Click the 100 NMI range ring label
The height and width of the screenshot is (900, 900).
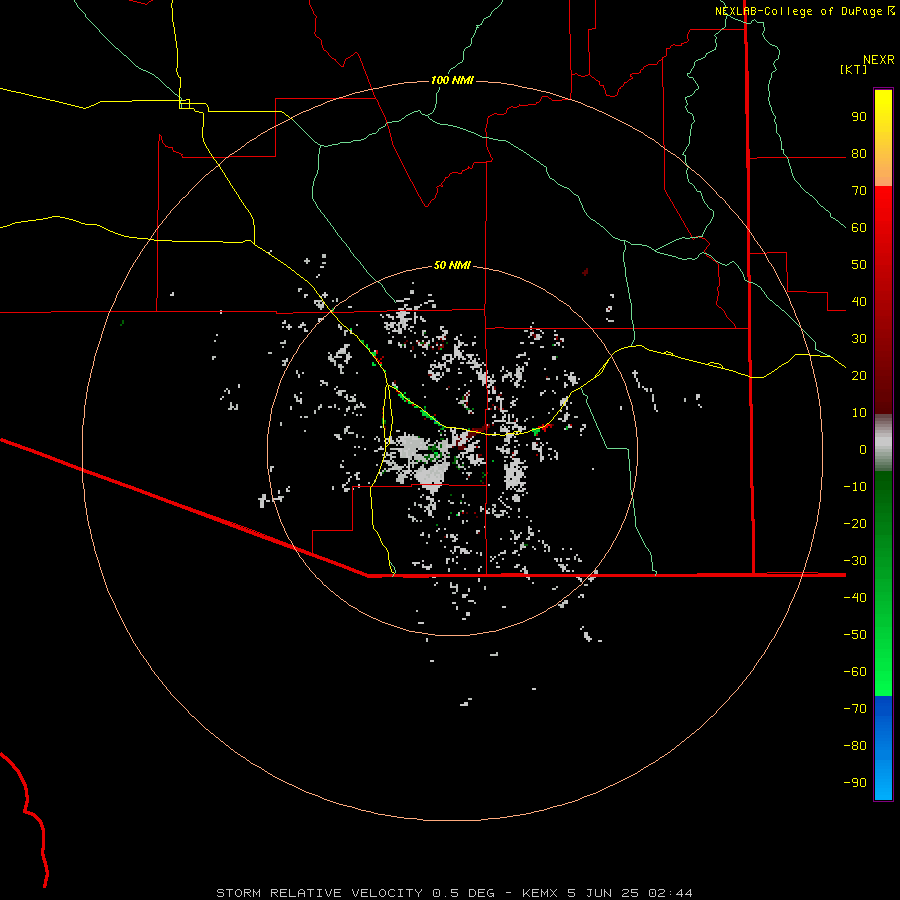tap(452, 80)
